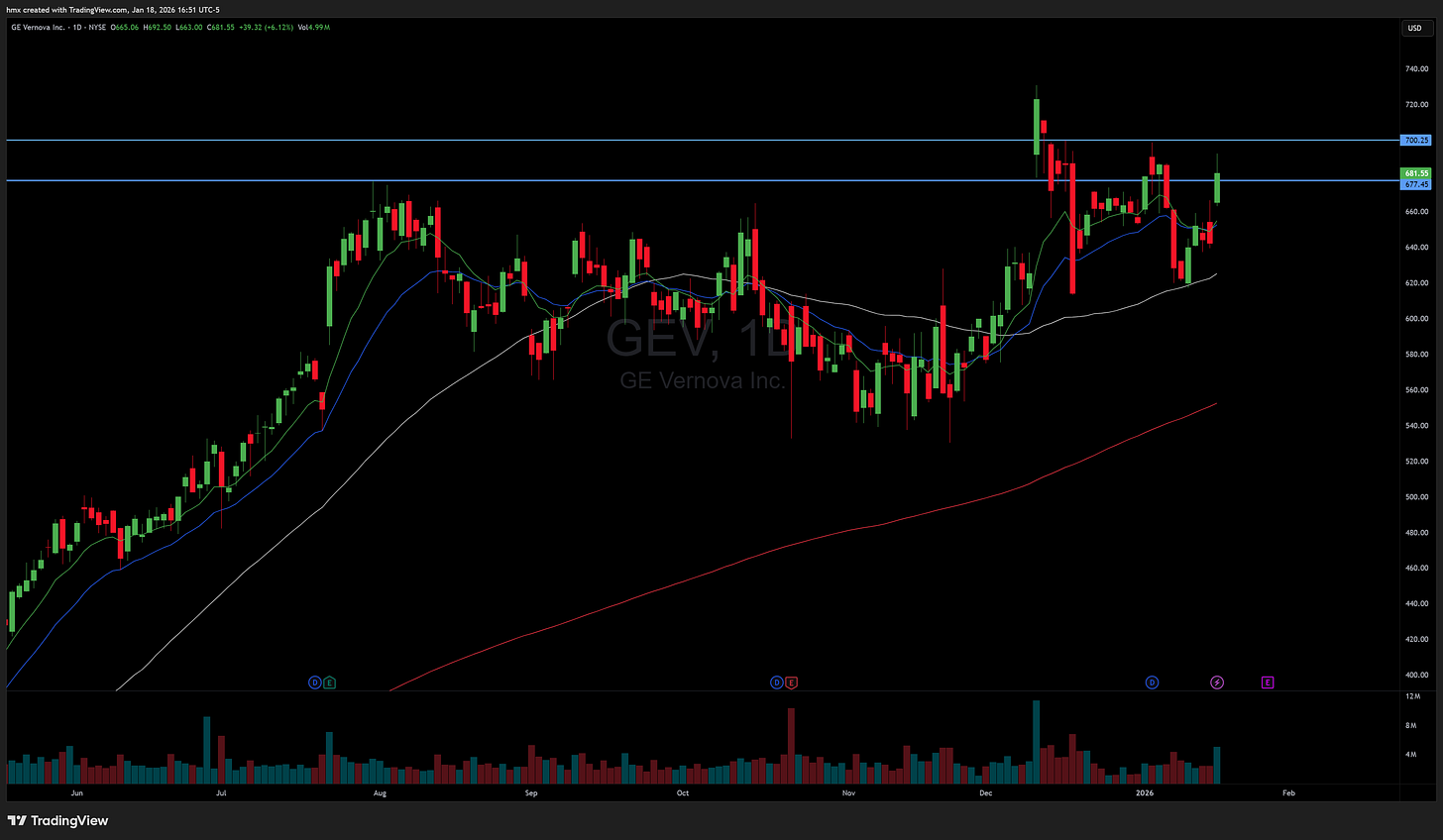This screenshot has width=1443, height=840.
Task: Click the blue dividend marker near August
Action: [314, 682]
